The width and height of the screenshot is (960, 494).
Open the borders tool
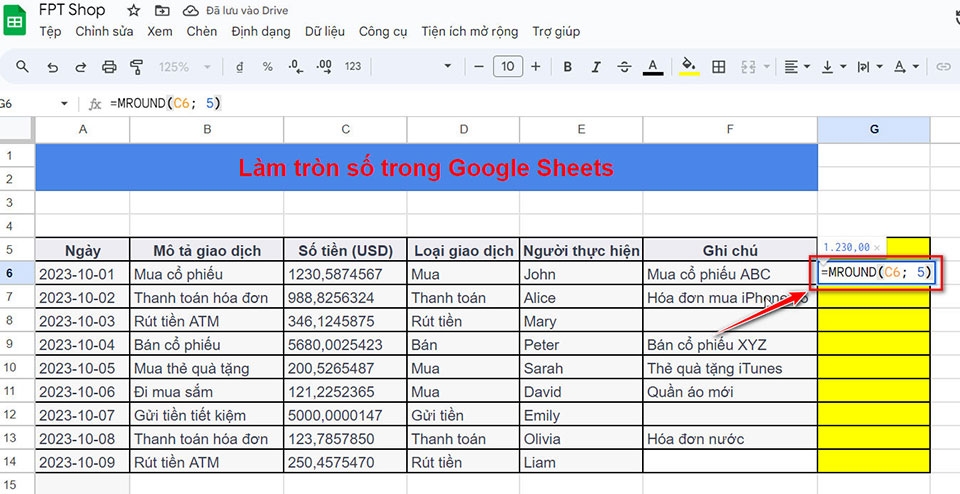pyautogui.click(x=719, y=67)
